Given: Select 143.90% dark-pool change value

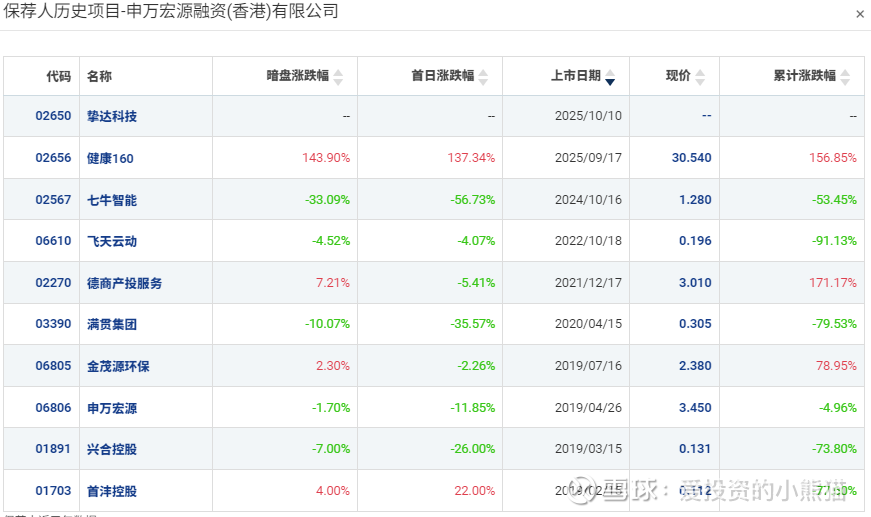Looking at the screenshot, I should (326, 158).
